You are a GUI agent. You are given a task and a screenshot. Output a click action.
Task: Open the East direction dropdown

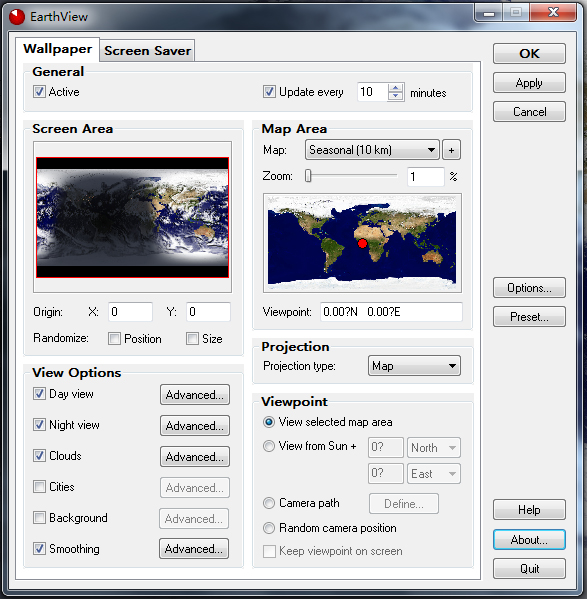[434, 474]
